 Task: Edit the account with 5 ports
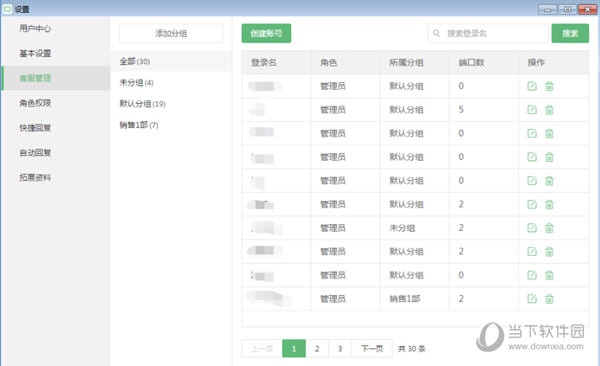point(532,109)
